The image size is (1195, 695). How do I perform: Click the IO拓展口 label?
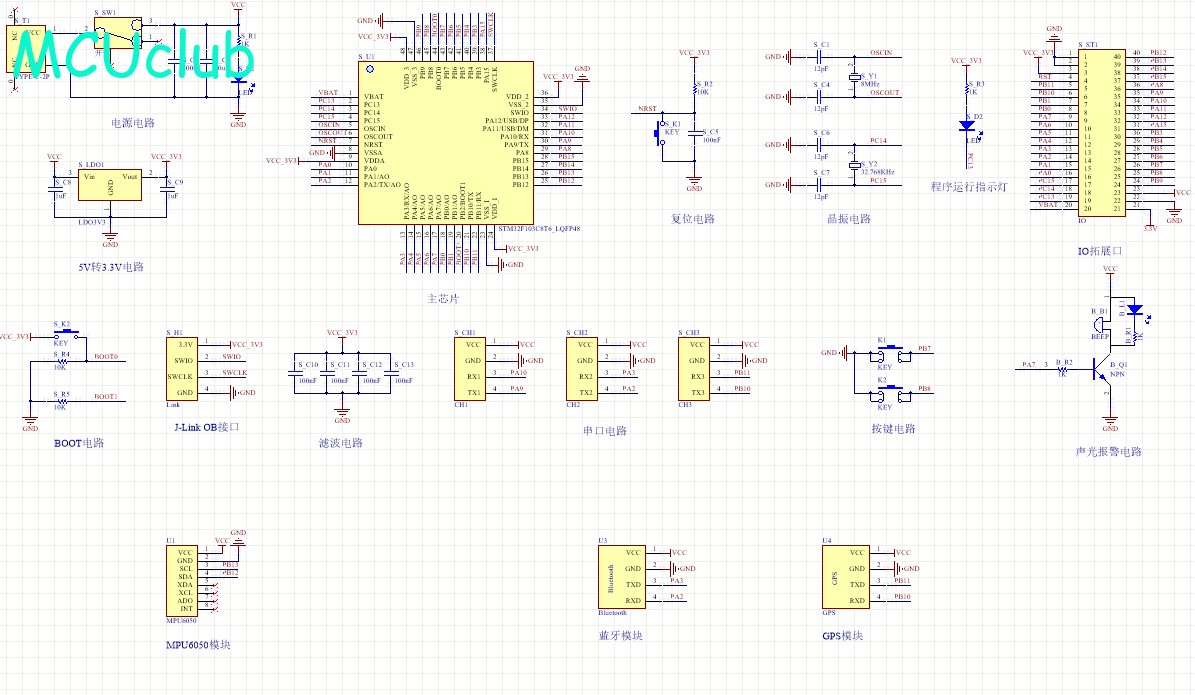pos(1100,251)
